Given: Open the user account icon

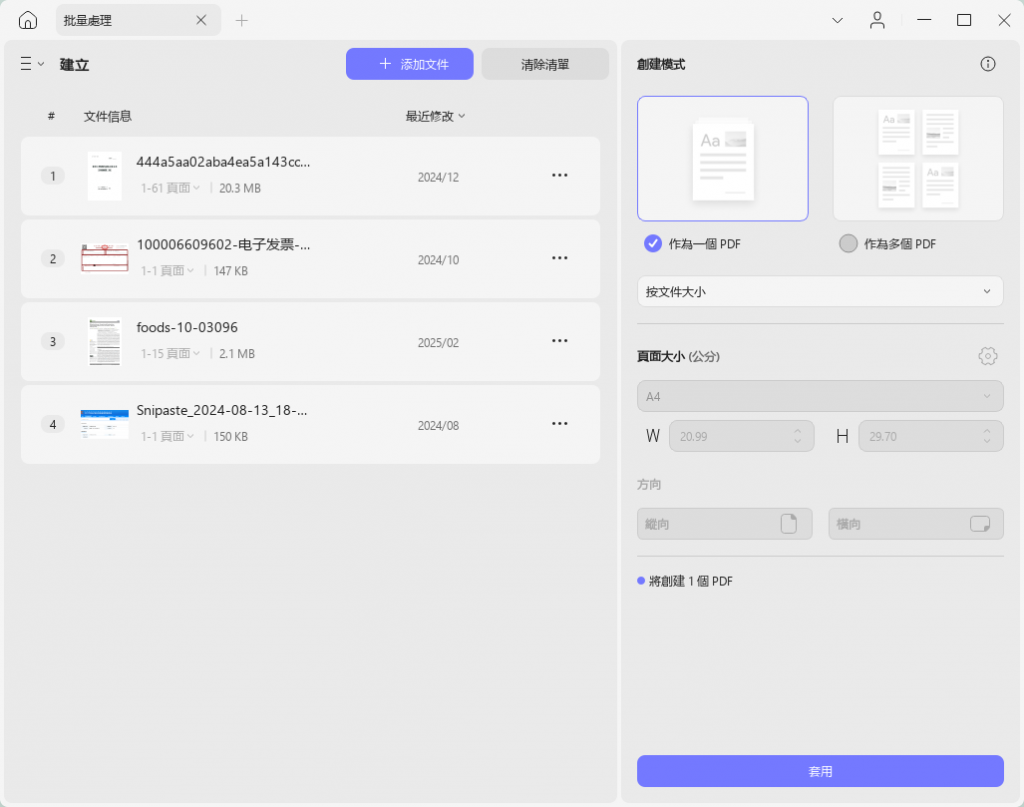Looking at the screenshot, I should click(877, 21).
